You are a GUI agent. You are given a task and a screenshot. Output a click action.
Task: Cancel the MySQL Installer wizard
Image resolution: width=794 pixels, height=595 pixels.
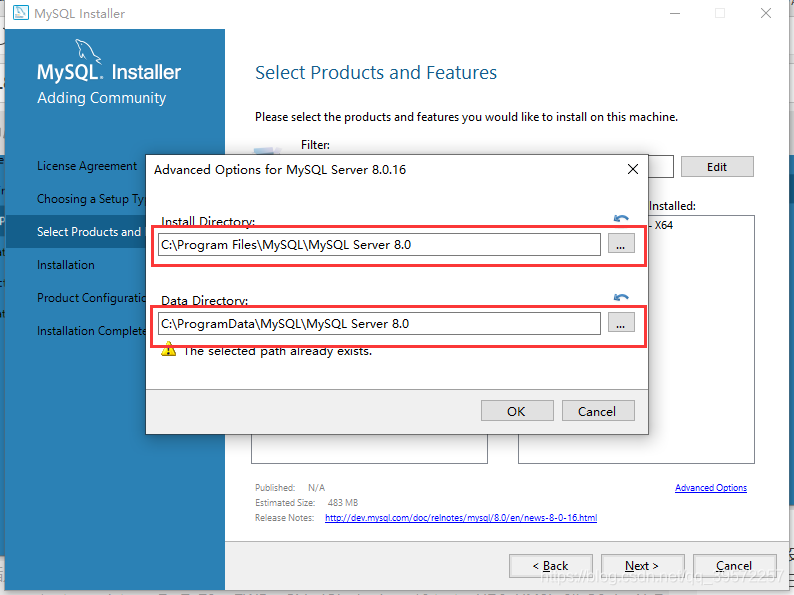point(734,566)
